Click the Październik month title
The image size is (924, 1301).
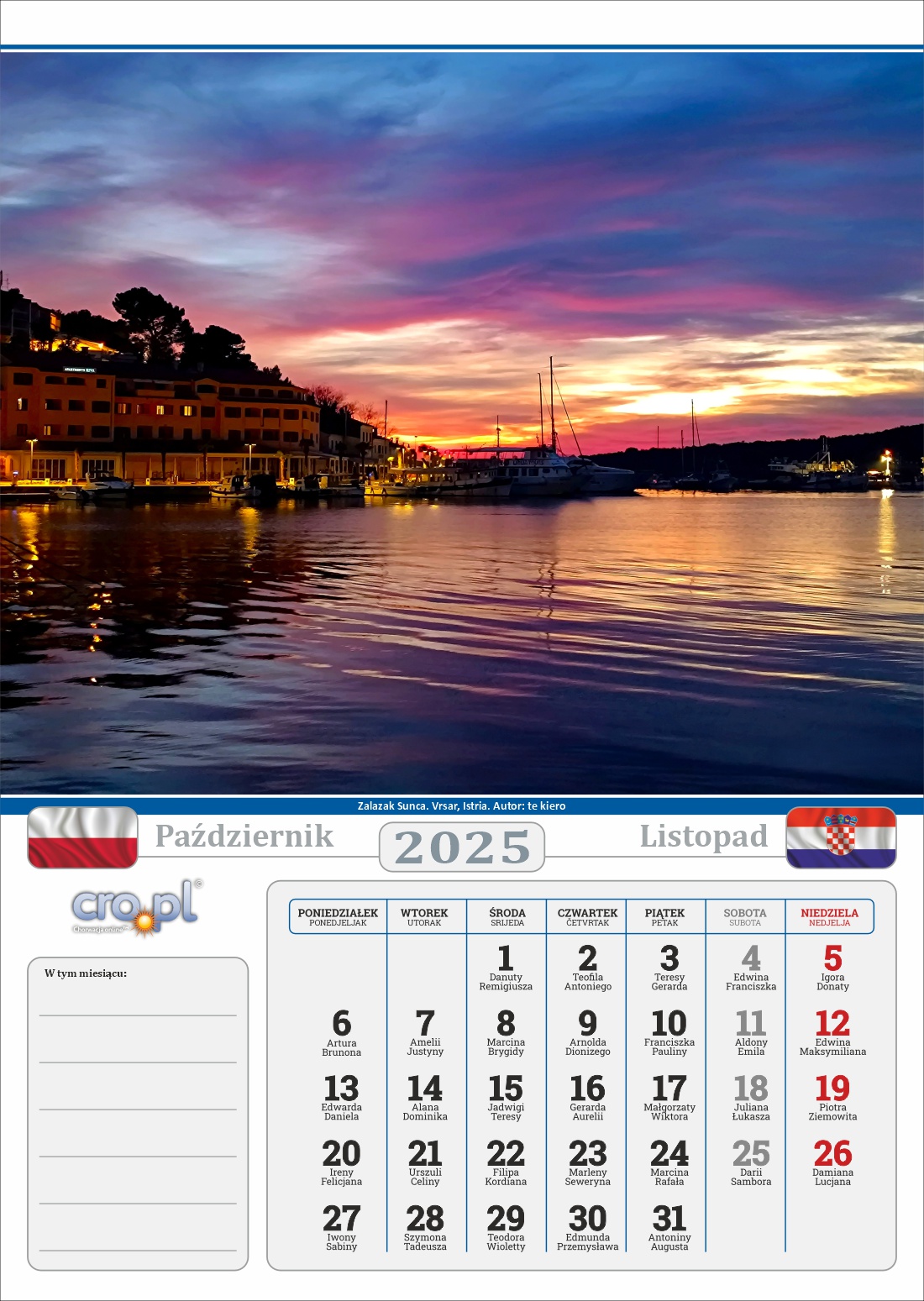coord(244,837)
